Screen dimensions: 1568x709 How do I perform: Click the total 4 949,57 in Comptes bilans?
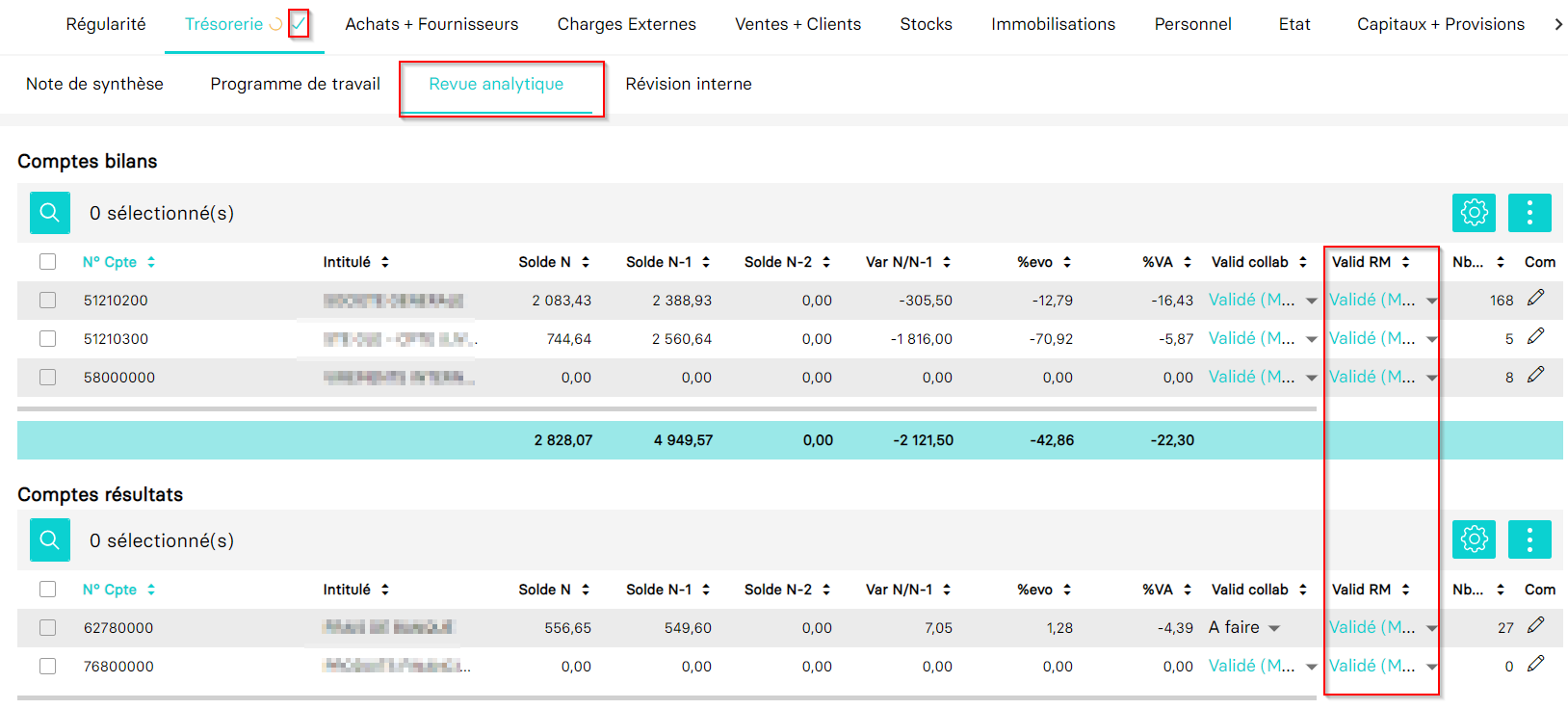tap(684, 440)
